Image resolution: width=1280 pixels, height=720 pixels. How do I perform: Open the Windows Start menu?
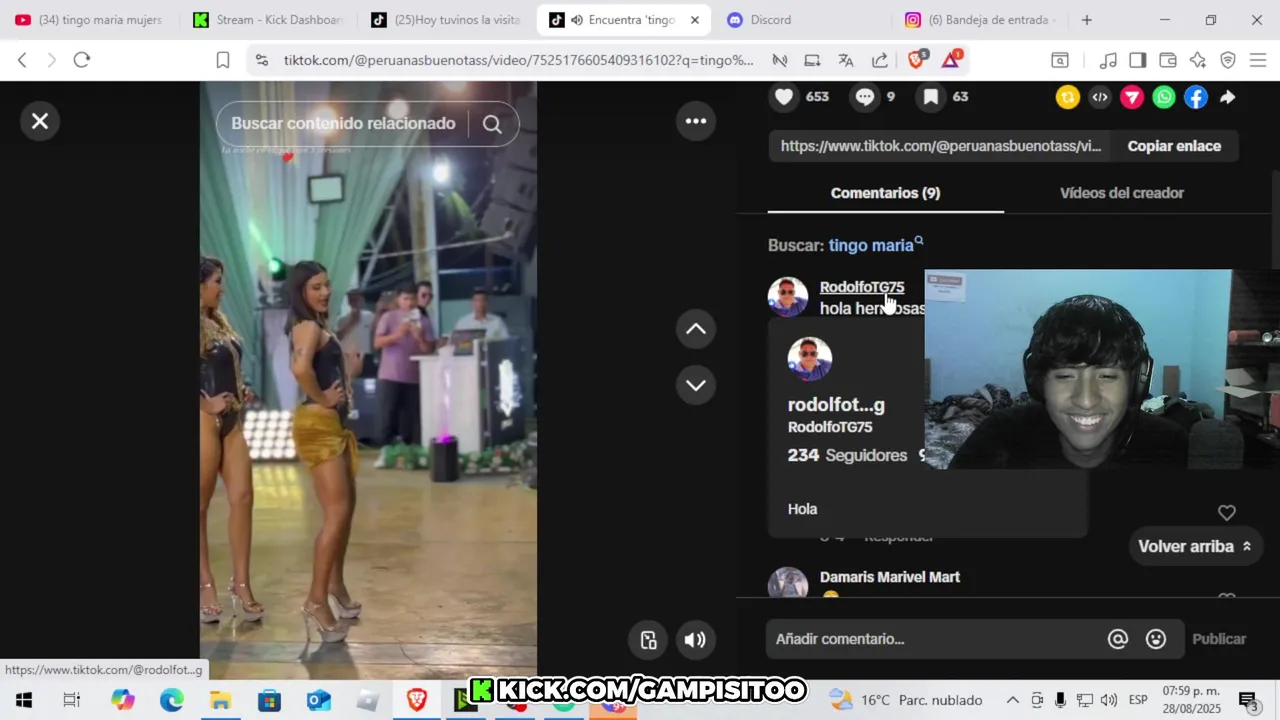pos(24,700)
